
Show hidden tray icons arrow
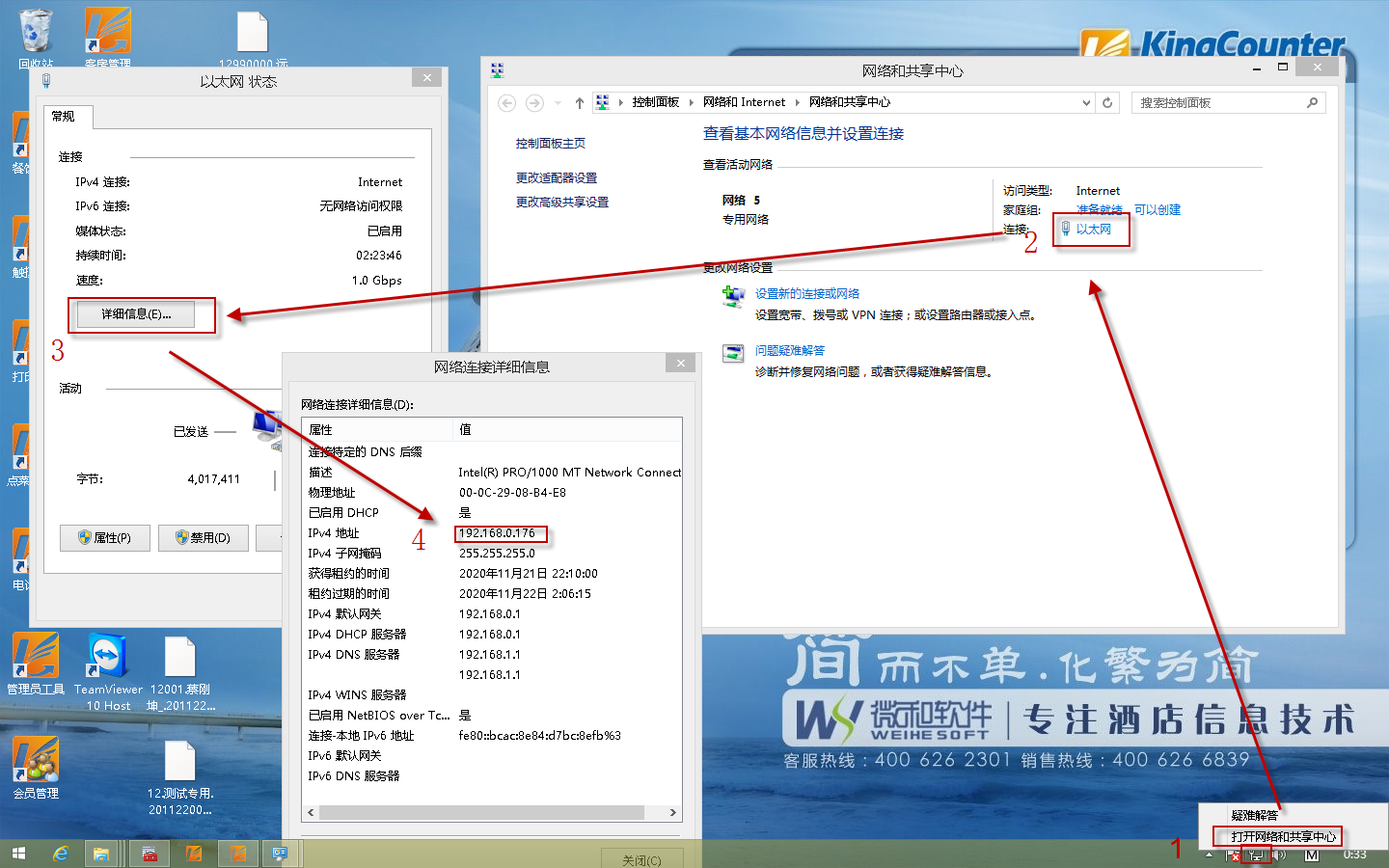point(1210,854)
